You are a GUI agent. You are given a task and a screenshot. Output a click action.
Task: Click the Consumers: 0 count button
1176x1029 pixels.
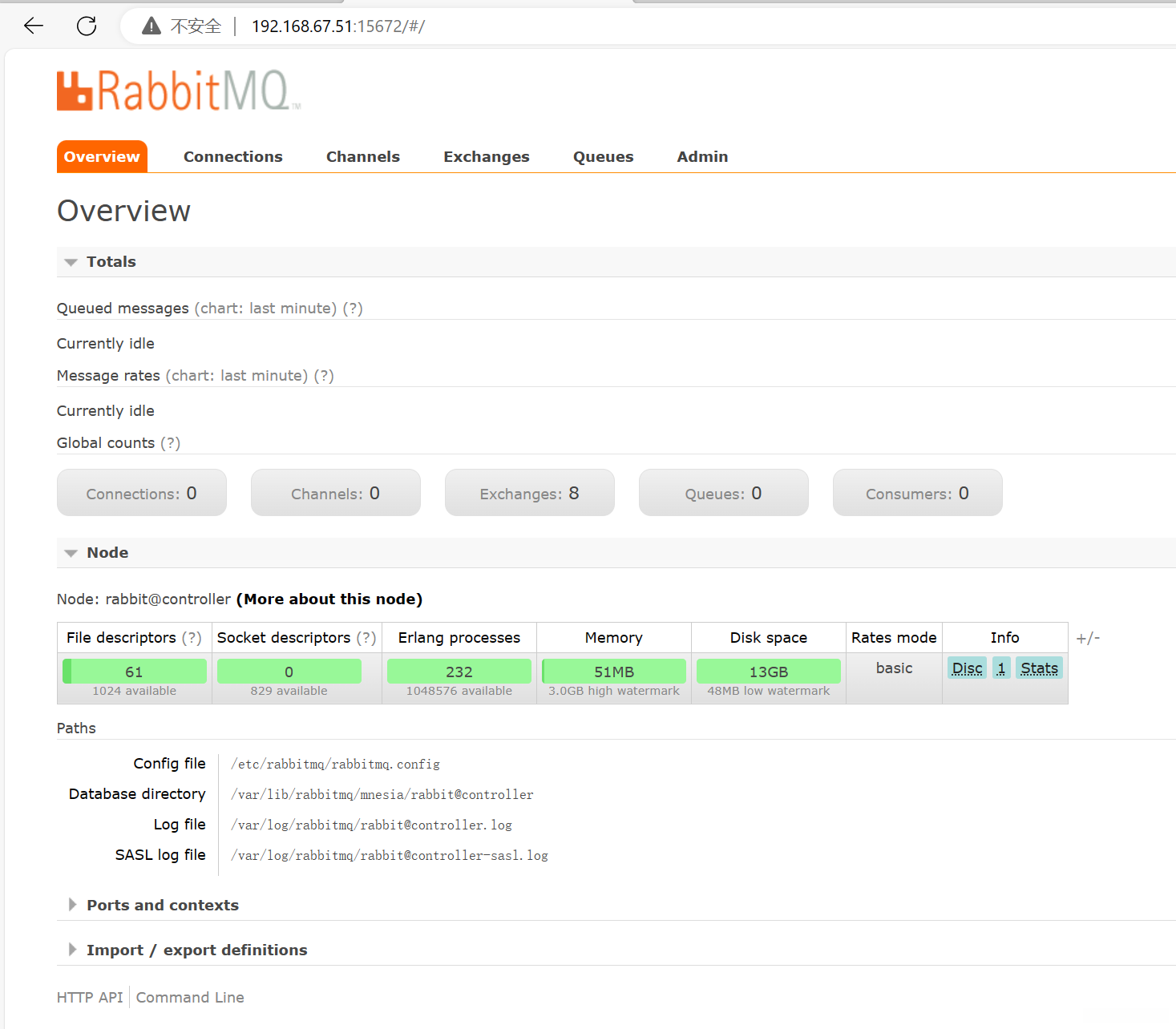[x=918, y=493]
